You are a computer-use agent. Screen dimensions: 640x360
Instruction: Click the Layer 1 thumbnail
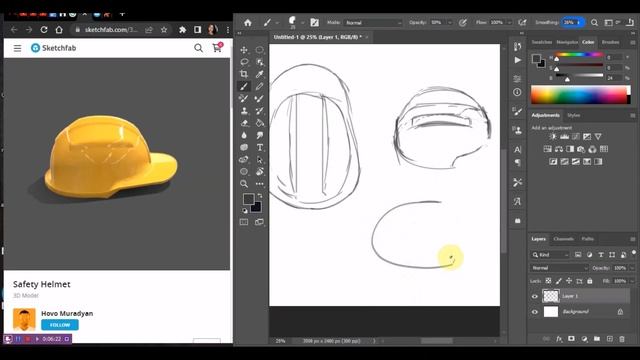click(x=551, y=296)
